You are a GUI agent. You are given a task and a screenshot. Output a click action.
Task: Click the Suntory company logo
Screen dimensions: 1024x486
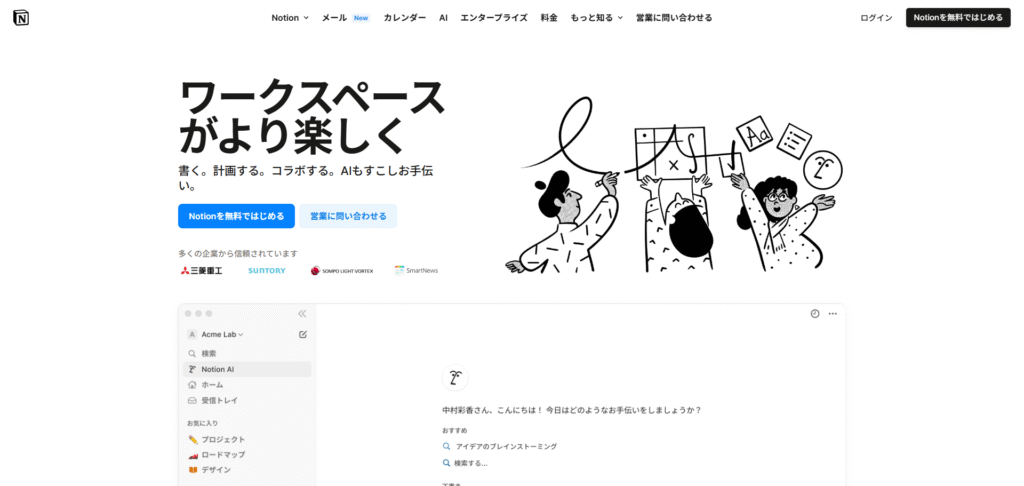pyautogui.click(x=266, y=270)
